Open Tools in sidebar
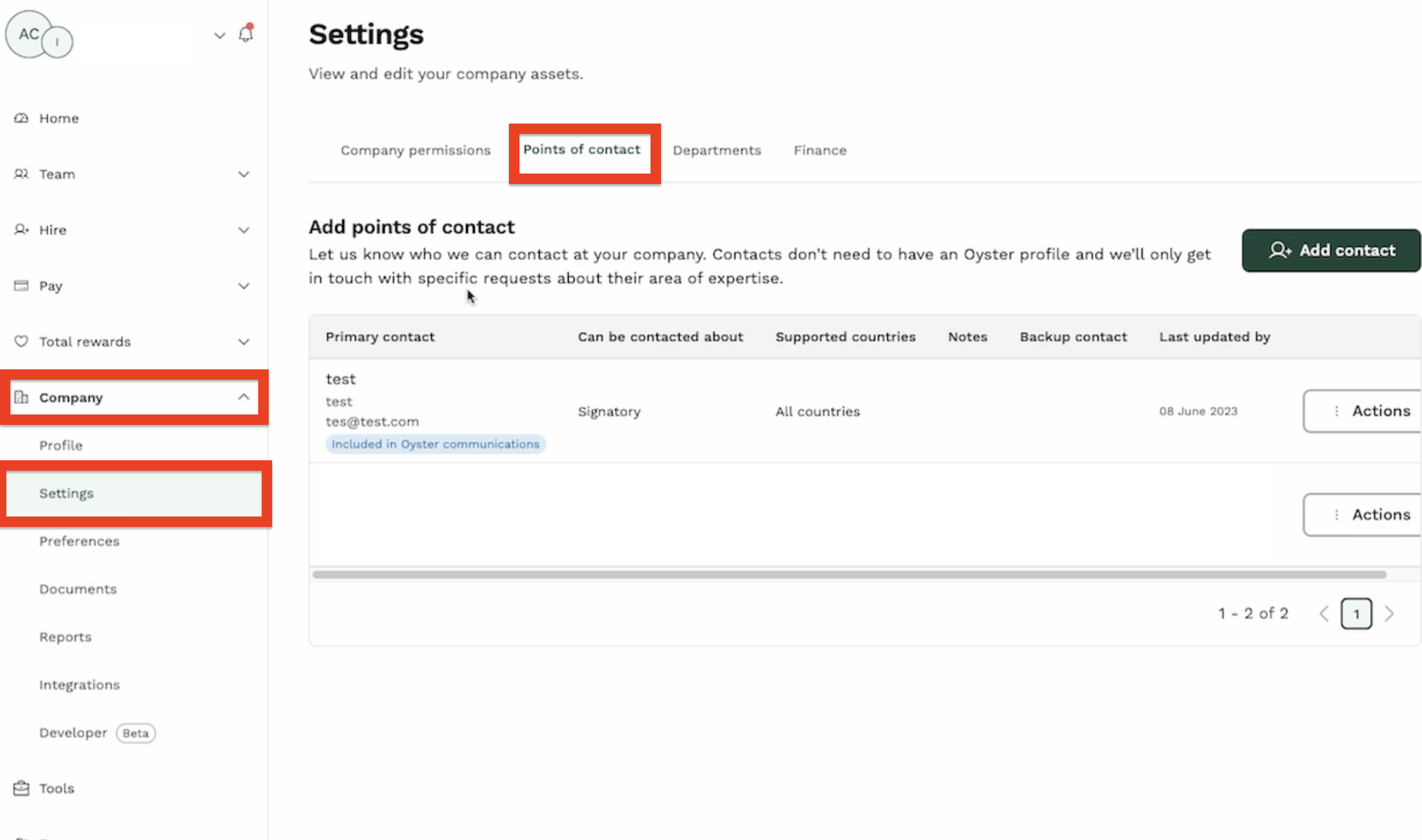 (57, 789)
